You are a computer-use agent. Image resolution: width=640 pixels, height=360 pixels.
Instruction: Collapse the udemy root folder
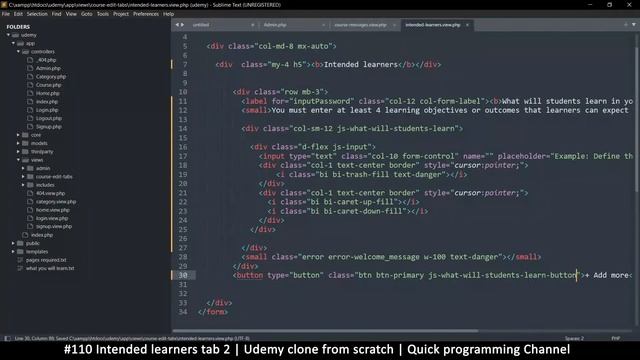point(8,35)
